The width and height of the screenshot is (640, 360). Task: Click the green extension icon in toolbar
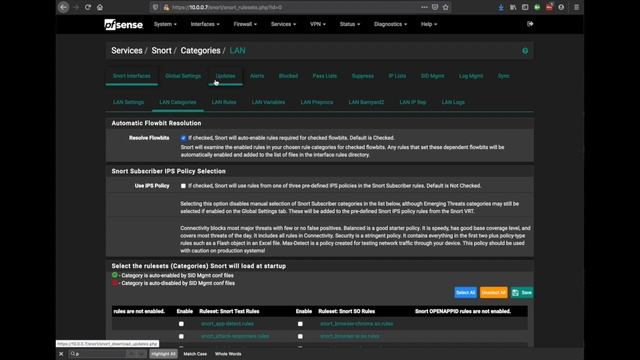click(x=537, y=7)
